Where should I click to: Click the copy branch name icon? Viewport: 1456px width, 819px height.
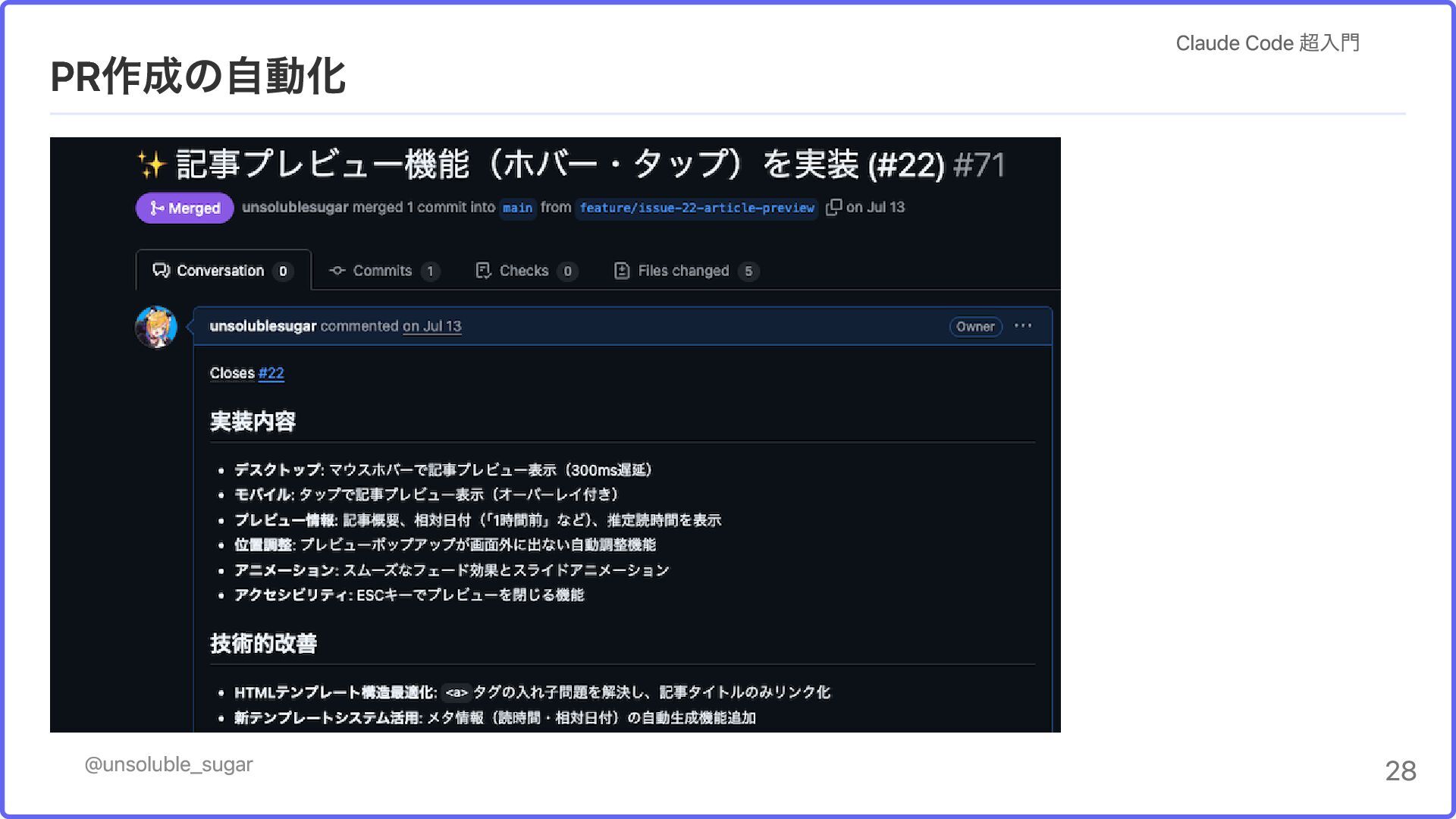pyautogui.click(x=833, y=207)
